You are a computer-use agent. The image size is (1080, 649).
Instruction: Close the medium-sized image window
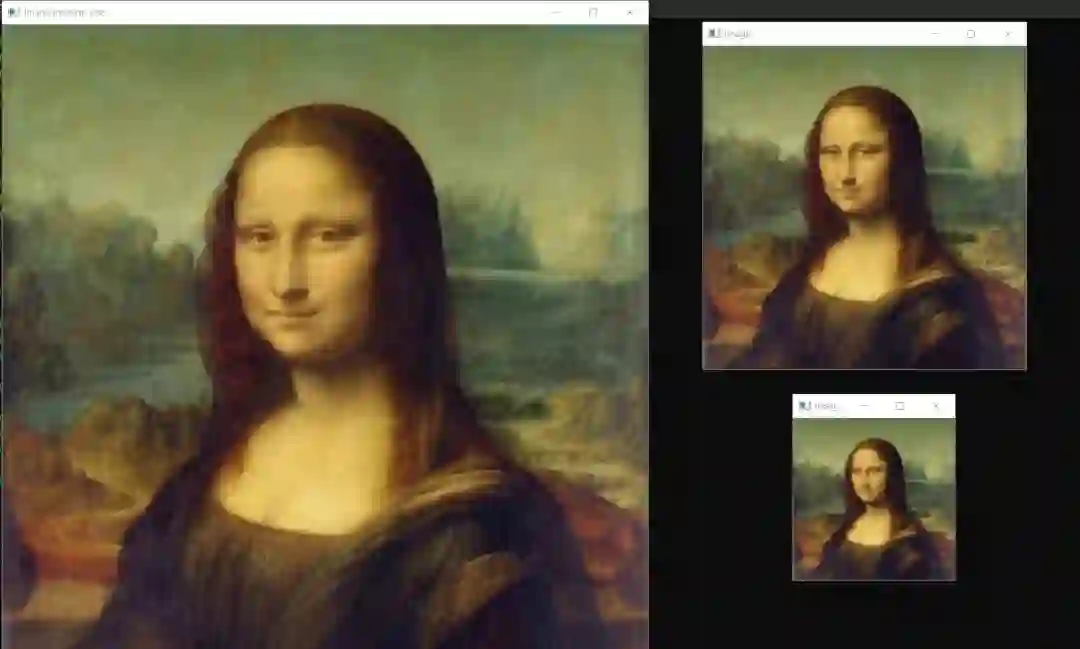[x=1008, y=34]
